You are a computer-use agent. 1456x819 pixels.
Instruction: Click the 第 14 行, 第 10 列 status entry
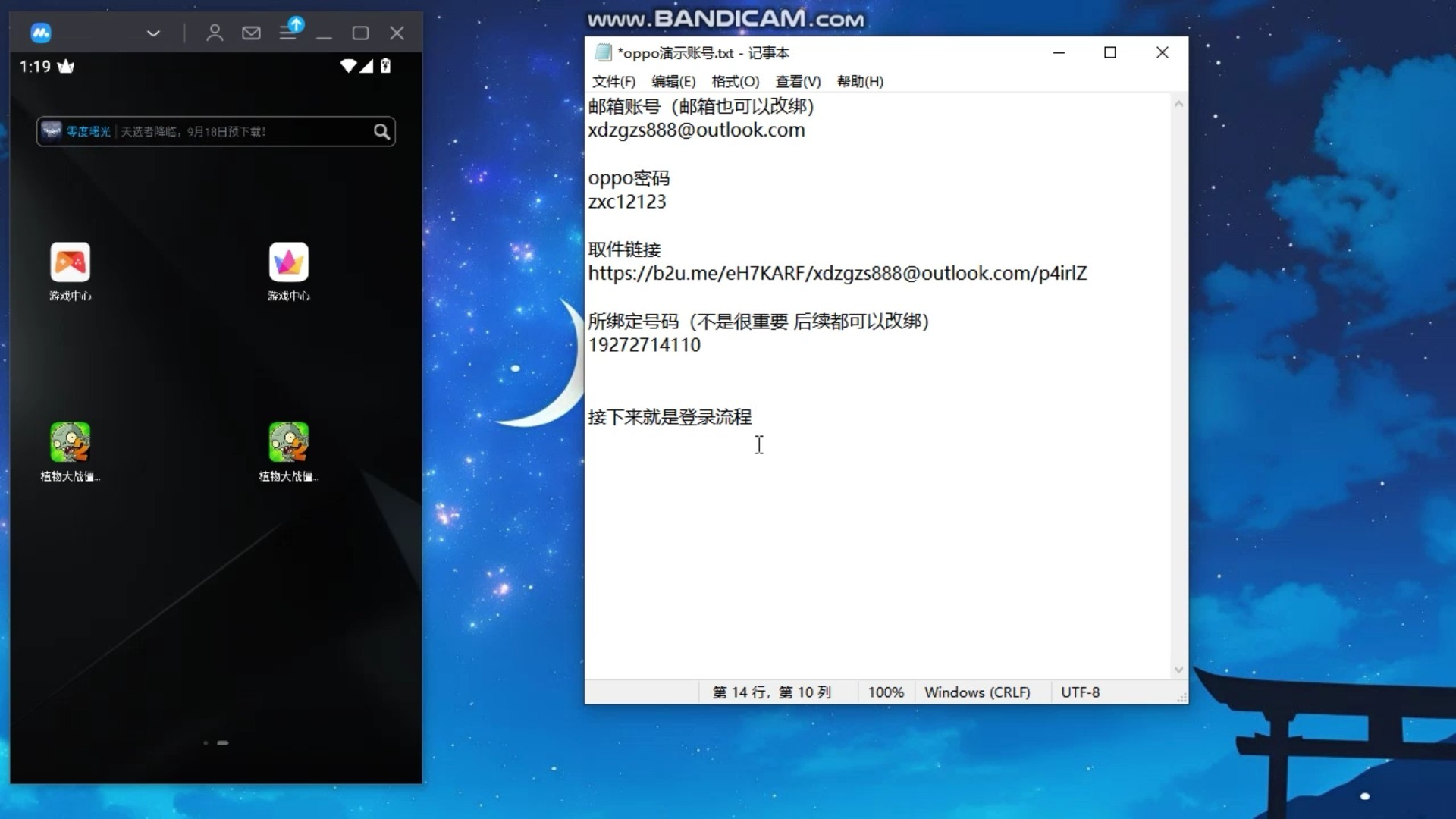pos(772,692)
